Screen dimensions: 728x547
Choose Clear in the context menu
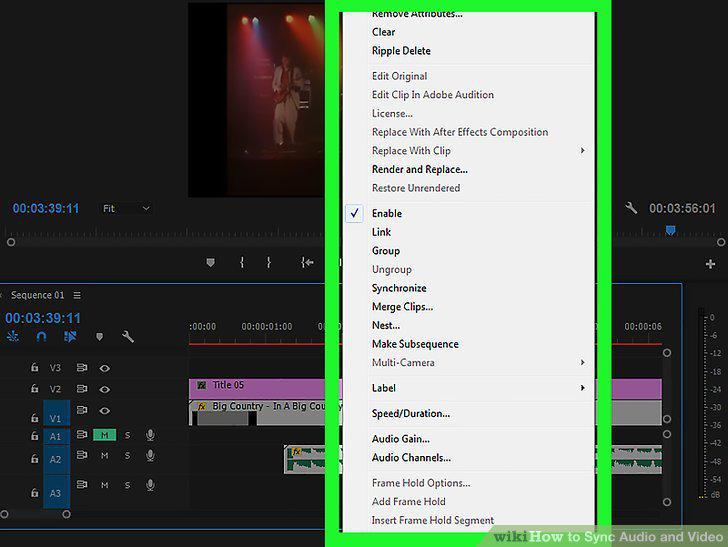(384, 32)
